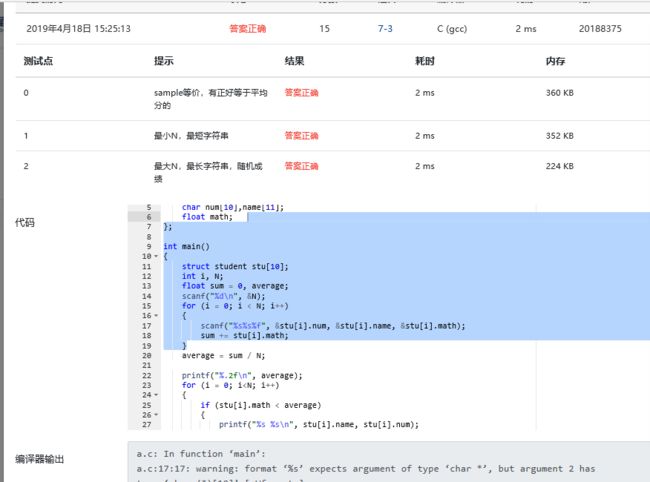Image resolution: width=650 pixels, height=482 pixels.
Task: Click the 测试点 column header
Action: [38, 61]
